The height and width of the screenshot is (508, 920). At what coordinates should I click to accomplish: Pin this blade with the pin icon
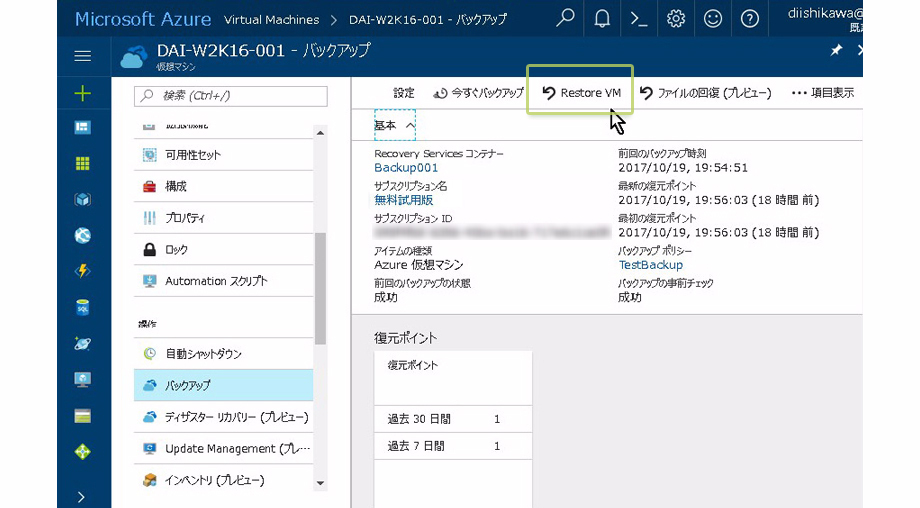836,50
